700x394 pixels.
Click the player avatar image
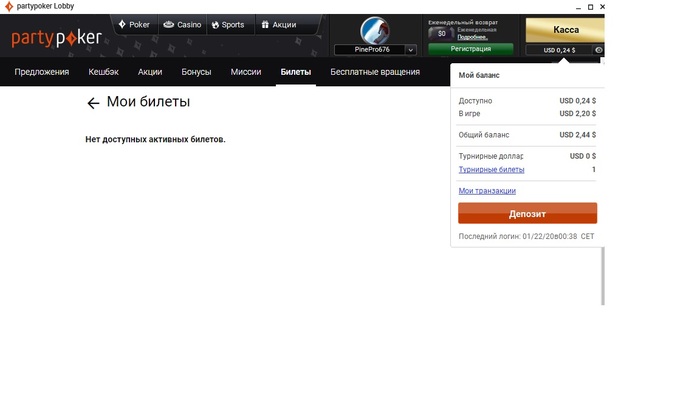pos(375,30)
